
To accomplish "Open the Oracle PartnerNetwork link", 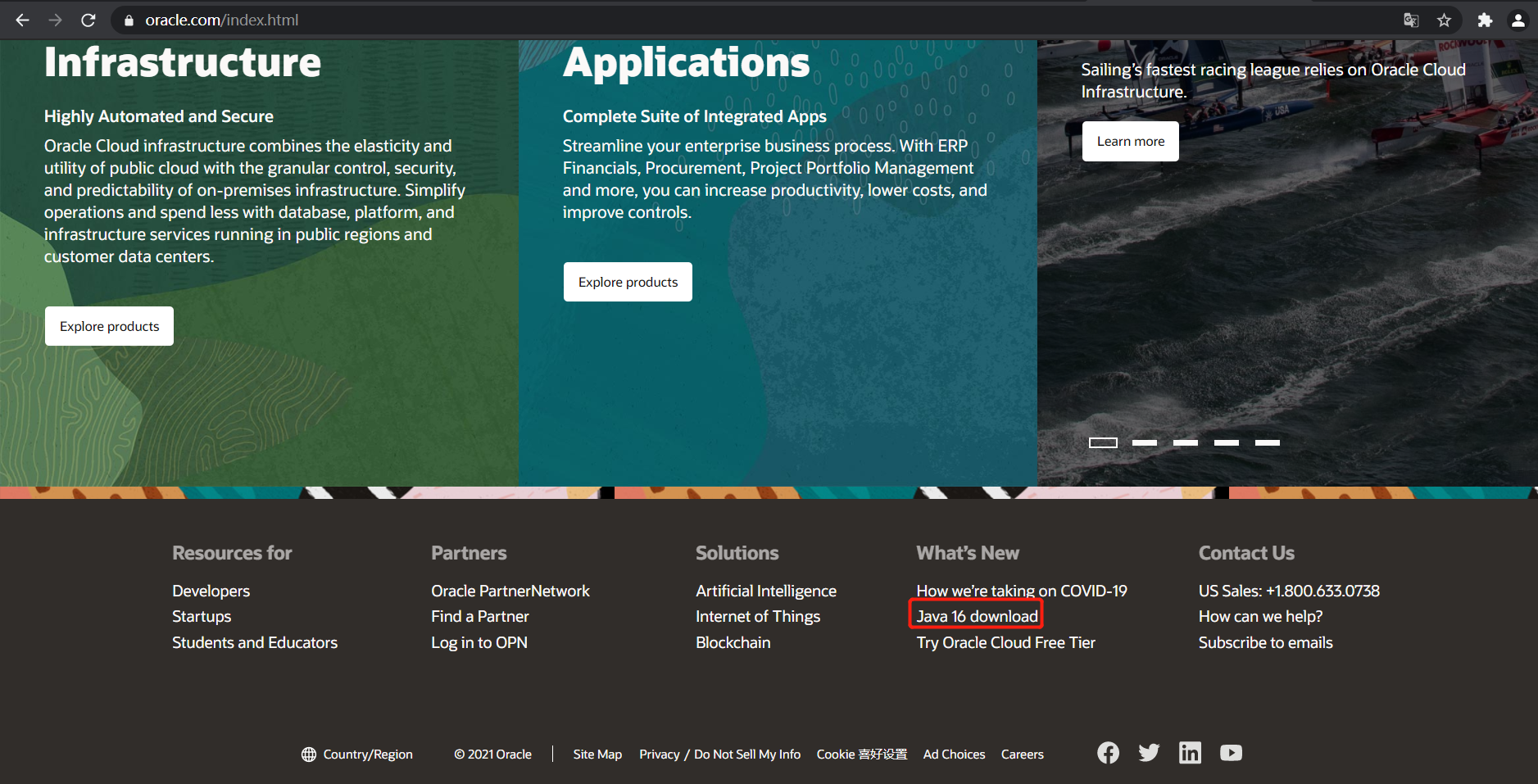I will 510,591.
